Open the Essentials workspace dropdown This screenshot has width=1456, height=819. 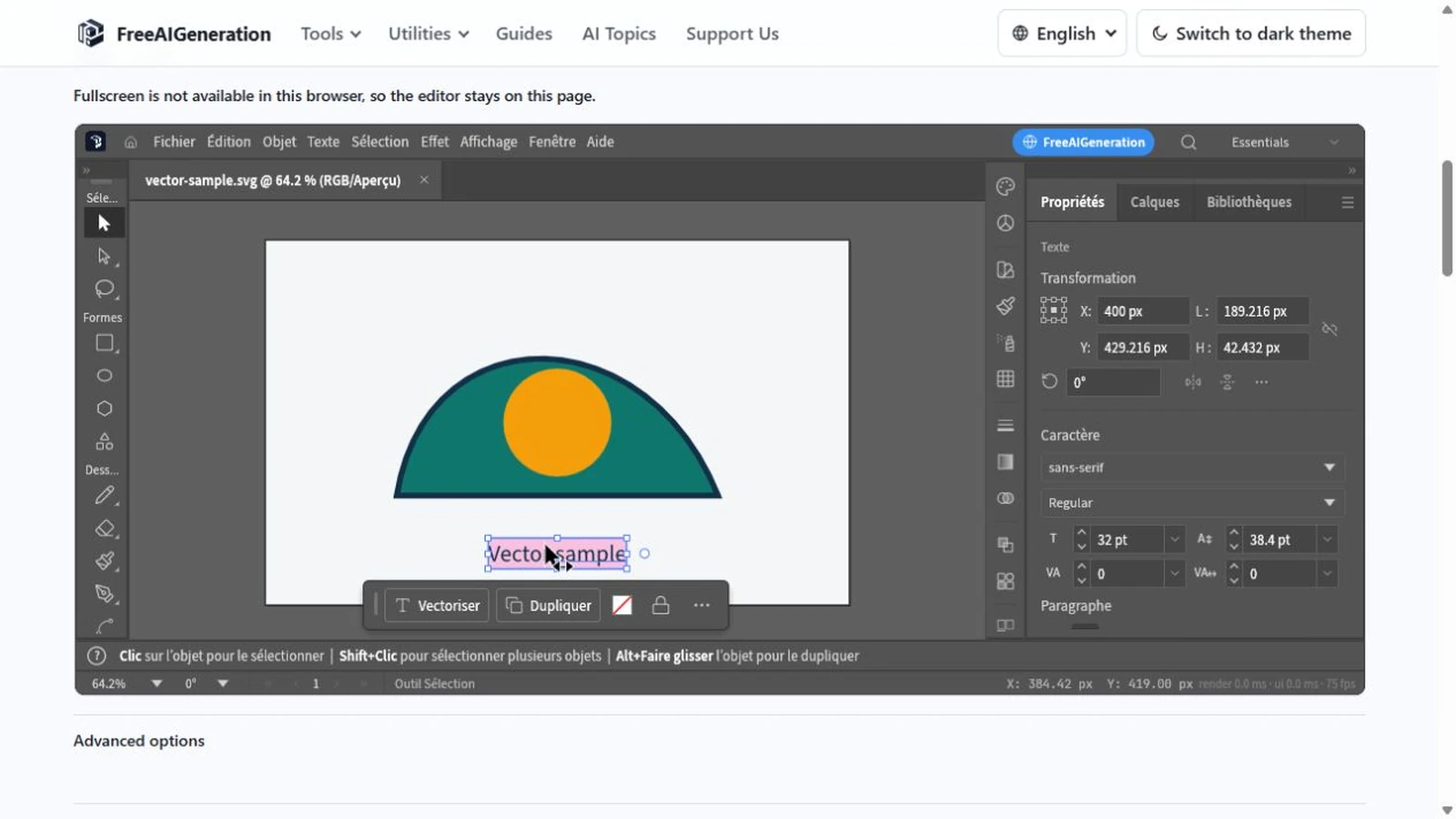tap(1285, 142)
